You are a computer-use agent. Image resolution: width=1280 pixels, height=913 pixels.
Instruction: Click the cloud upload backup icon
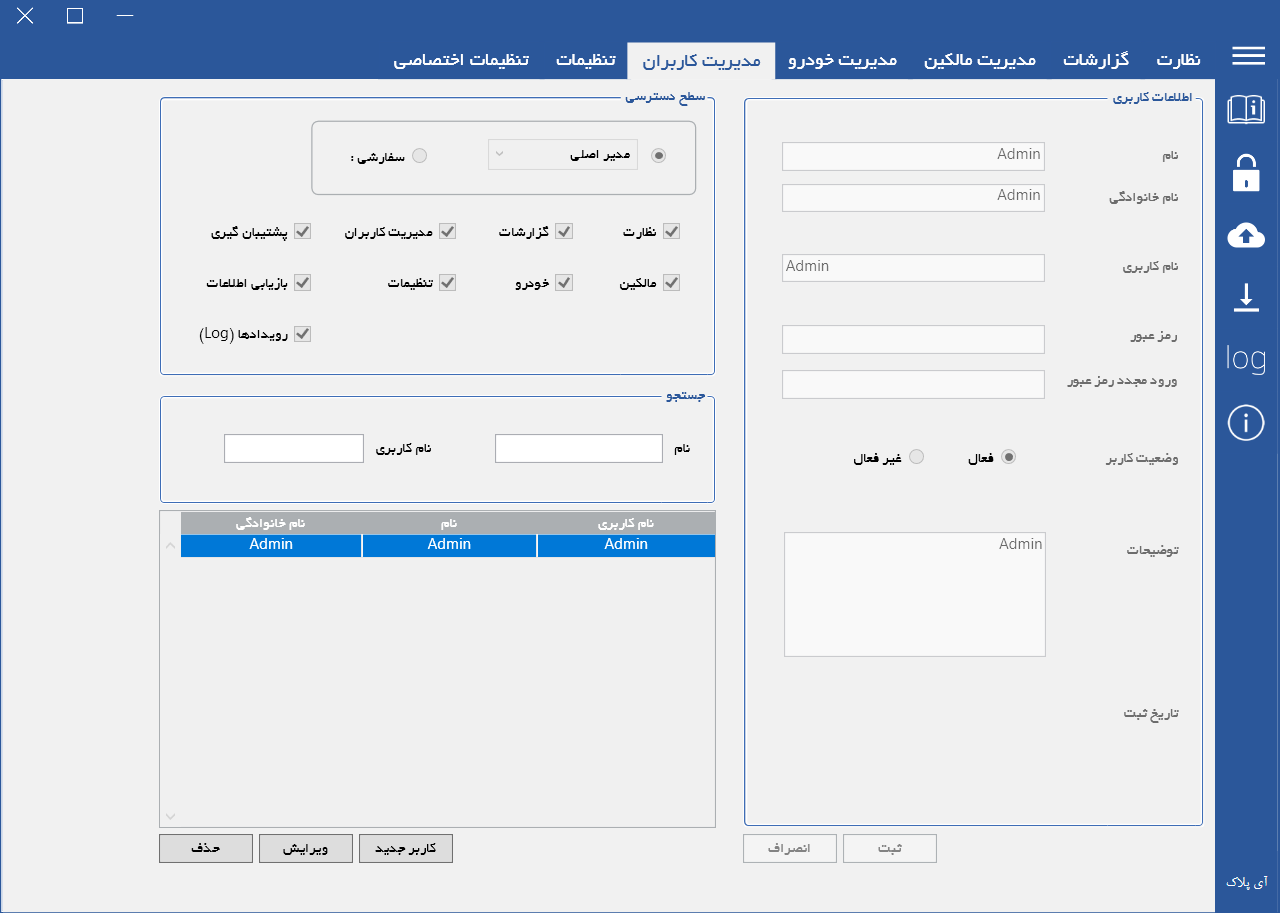pos(1246,236)
